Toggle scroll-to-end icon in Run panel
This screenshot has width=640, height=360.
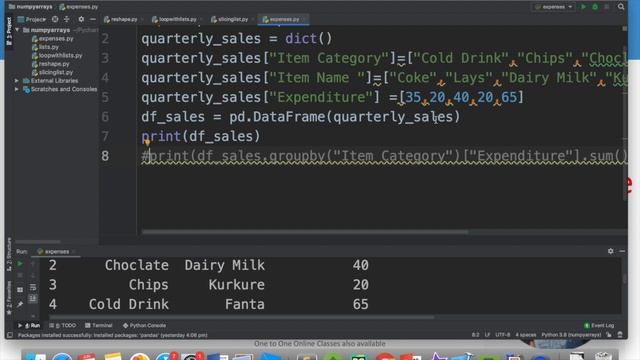click(x=33, y=299)
